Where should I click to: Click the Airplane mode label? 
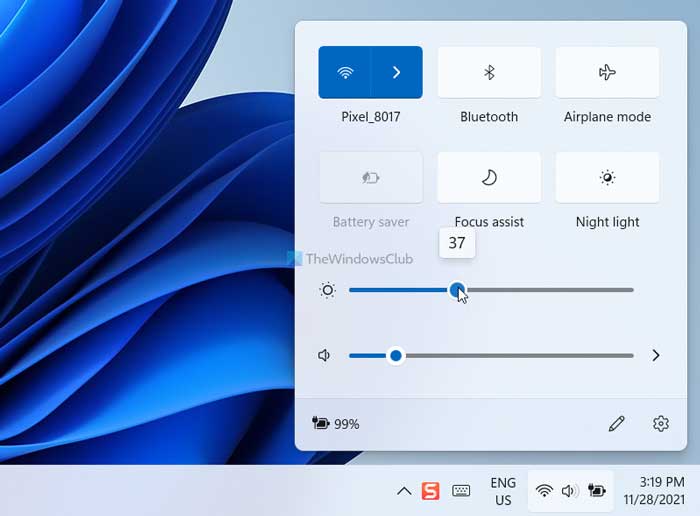607,117
